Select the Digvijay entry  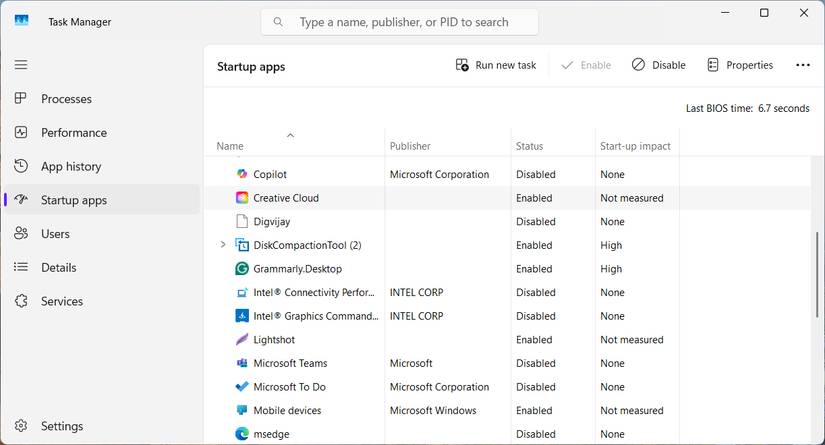271,221
